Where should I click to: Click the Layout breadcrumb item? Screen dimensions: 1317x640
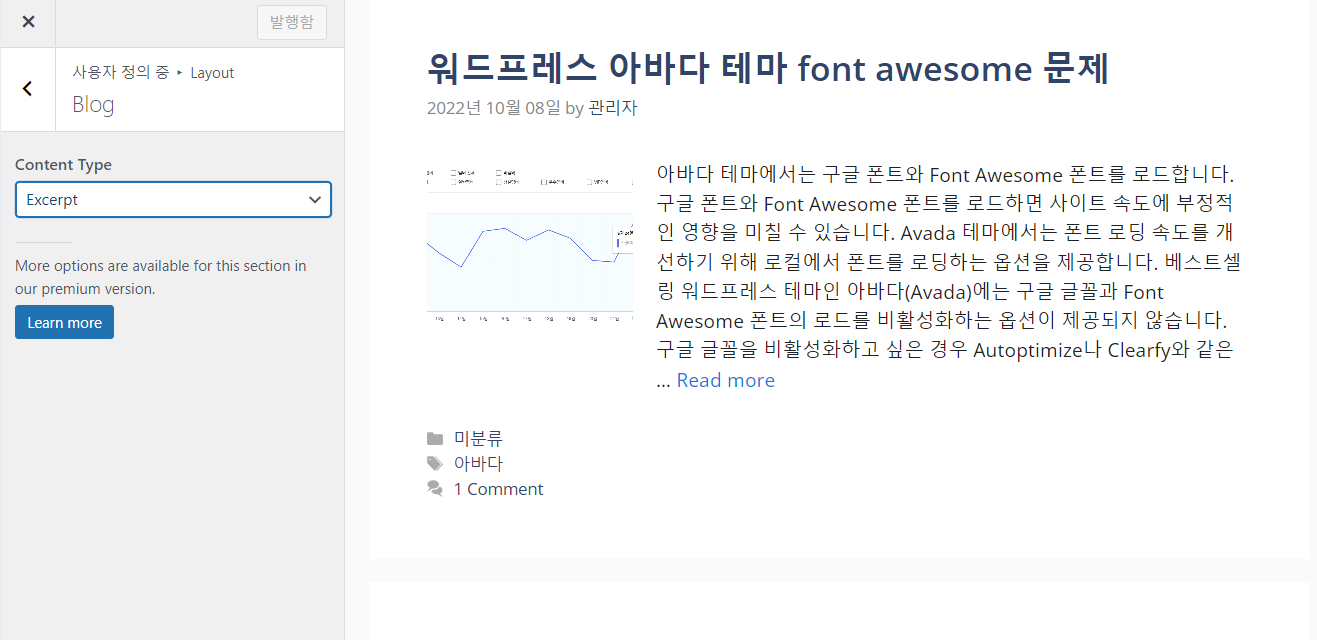212,72
